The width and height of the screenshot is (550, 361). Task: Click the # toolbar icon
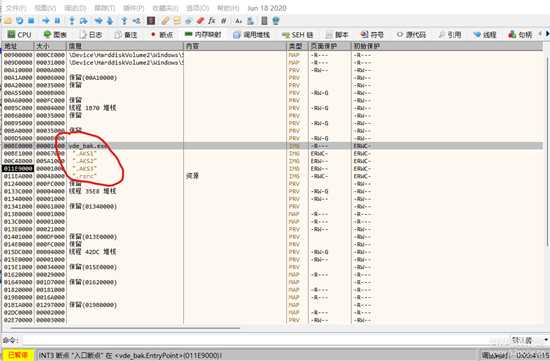pyautogui.click(x=224, y=21)
